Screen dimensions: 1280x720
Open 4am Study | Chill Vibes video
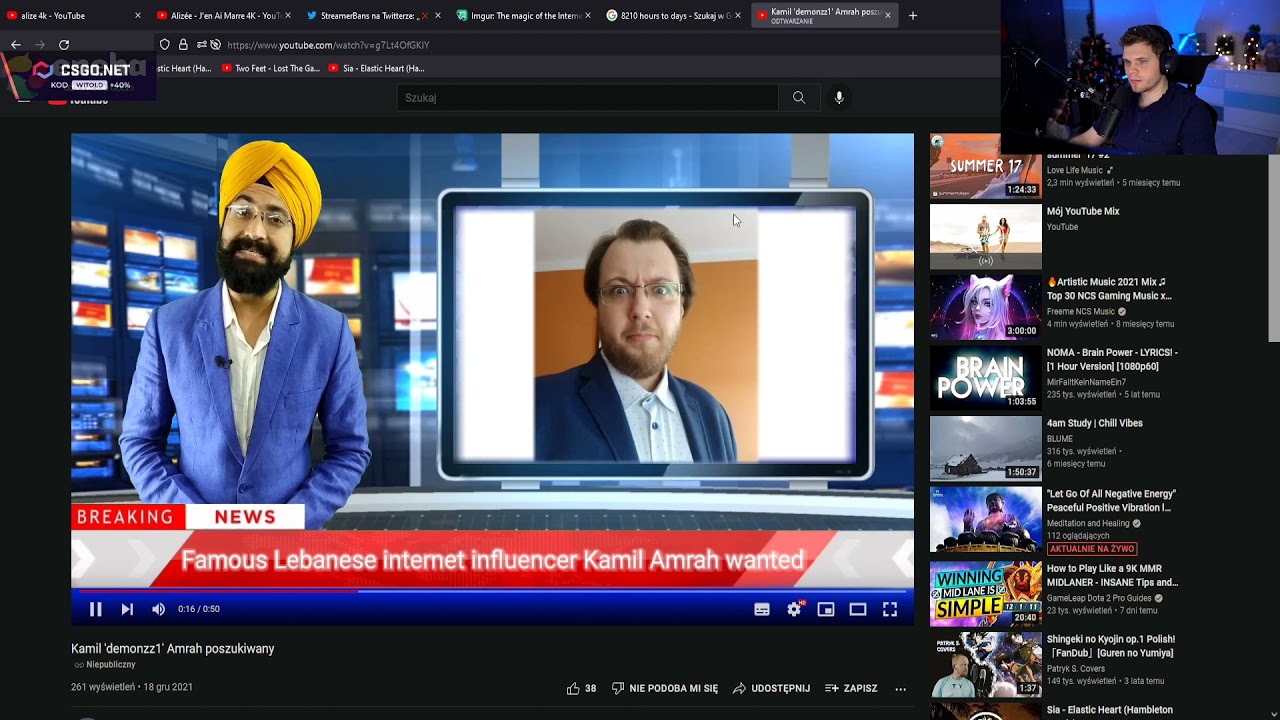[1094, 424]
